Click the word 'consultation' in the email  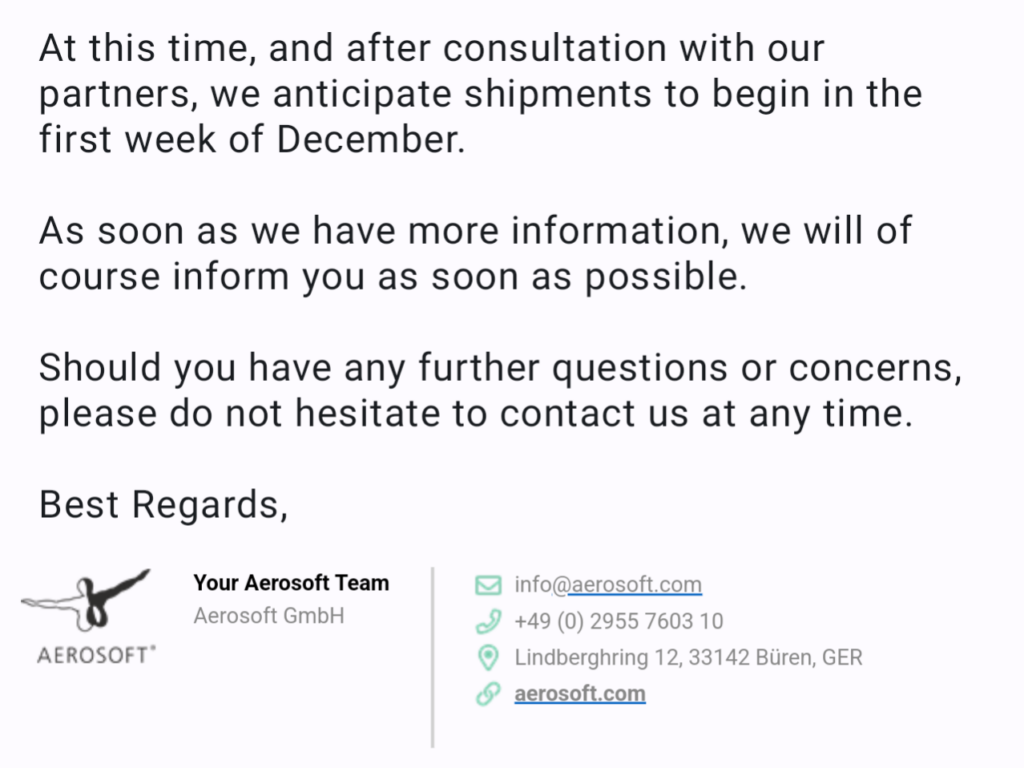click(x=554, y=49)
